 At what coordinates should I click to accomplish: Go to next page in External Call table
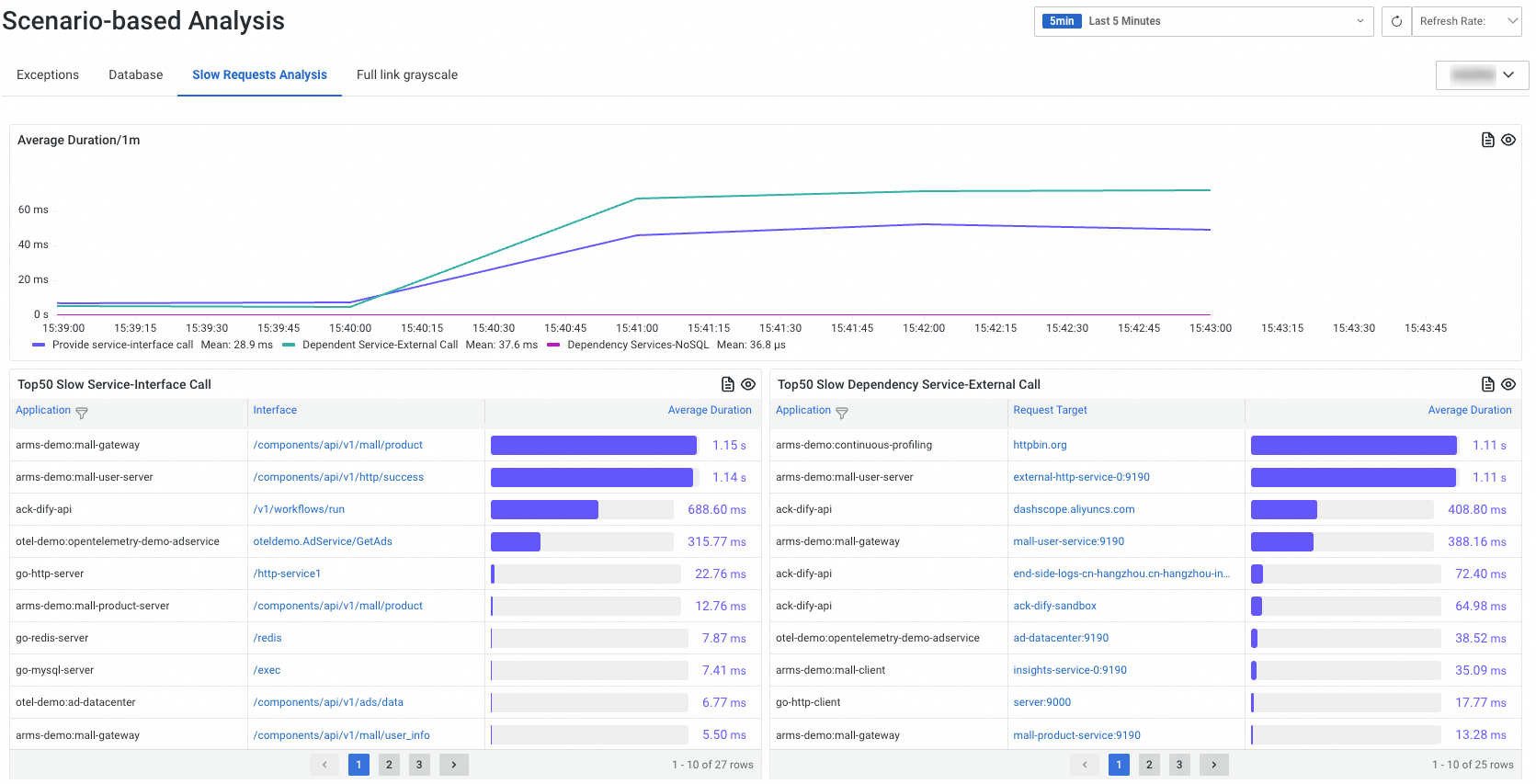(1213, 765)
